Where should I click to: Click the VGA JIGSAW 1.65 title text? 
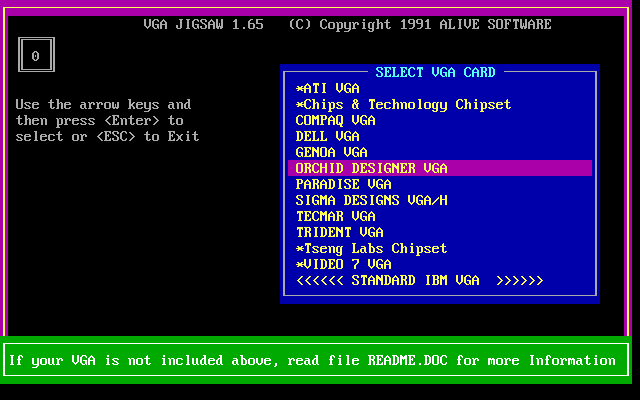[x=203, y=24]
